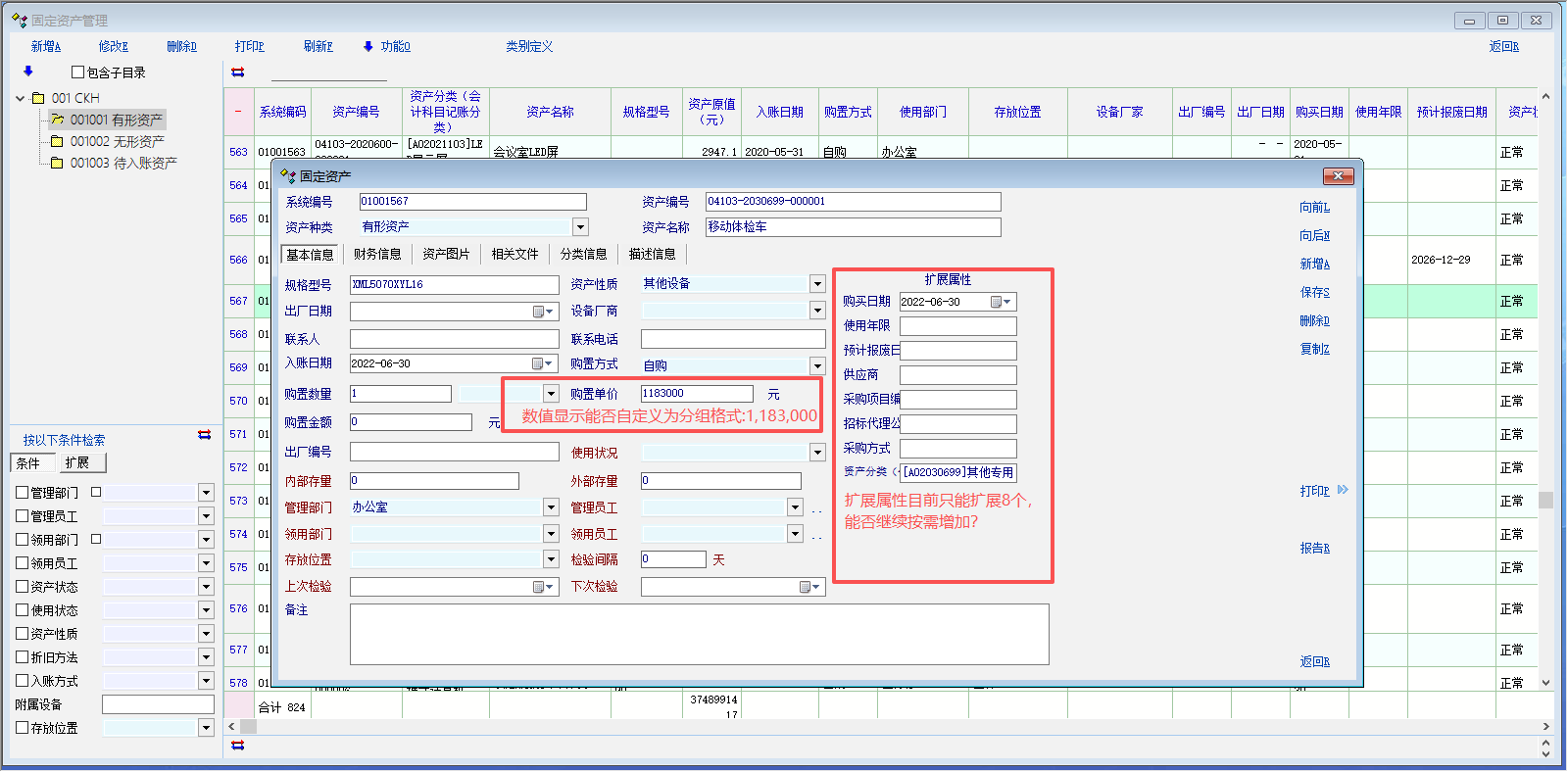Enable the 使用状态 filter checkbox
Screen dimensions: 1568x772
click(23, 610)
